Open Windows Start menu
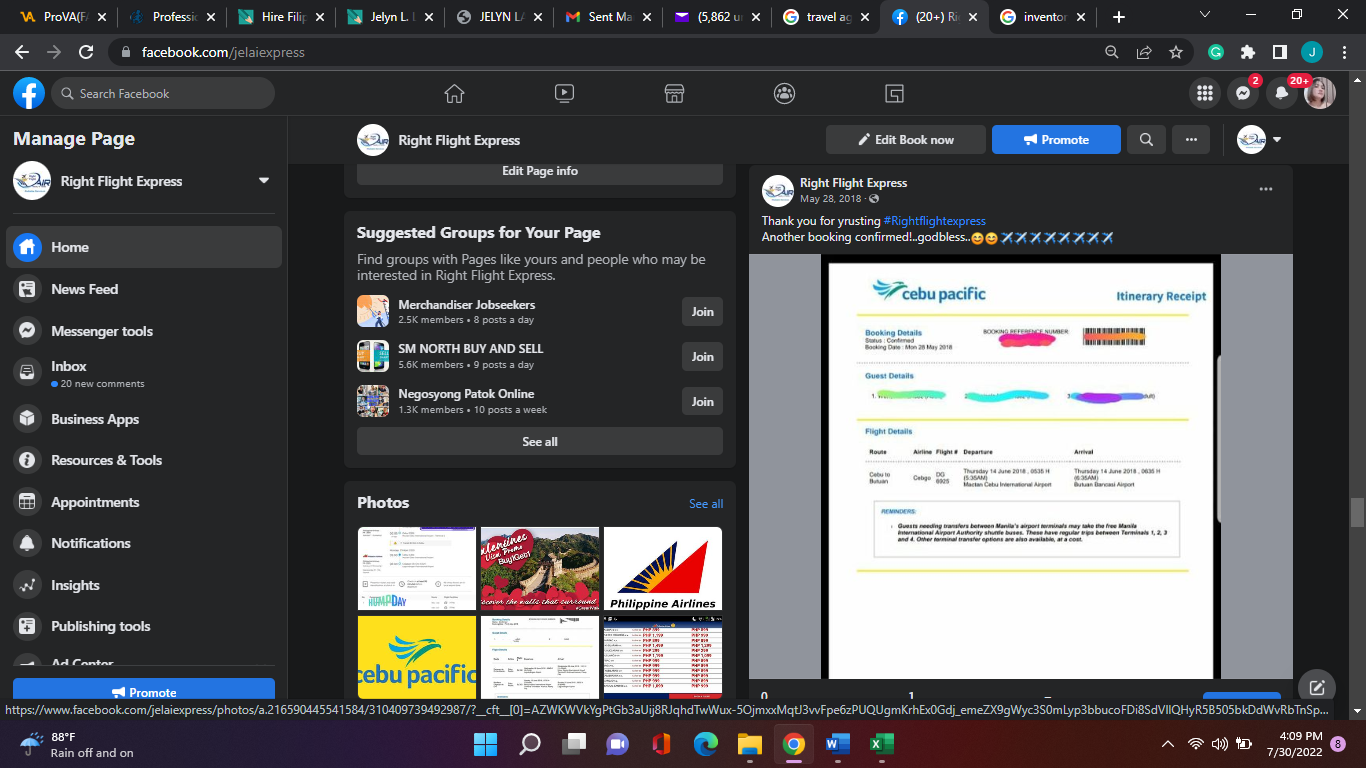Screen dimensions: 1366x768 pos(485,744)
